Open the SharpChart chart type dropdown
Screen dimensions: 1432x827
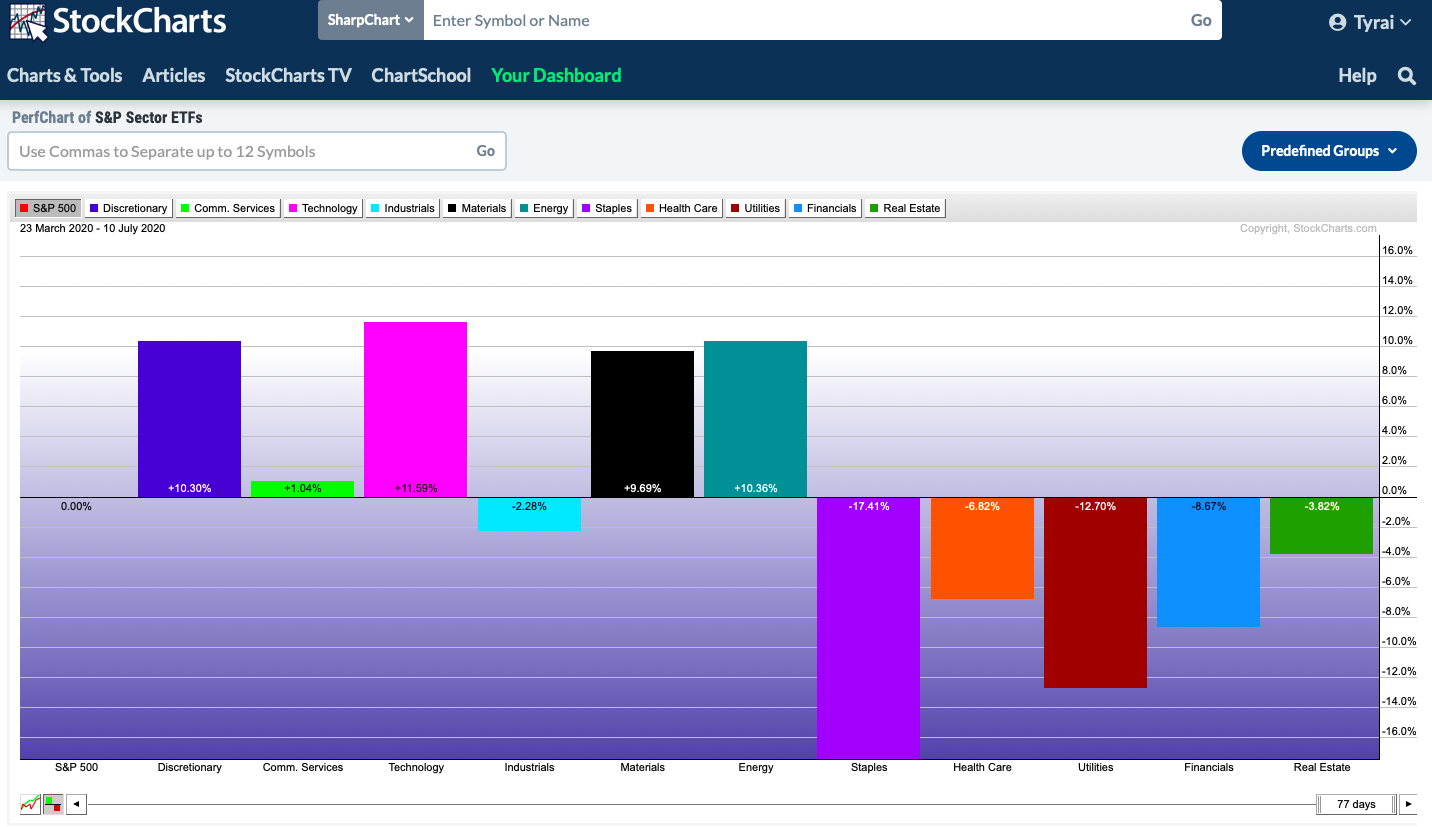(x=370, y=20)
